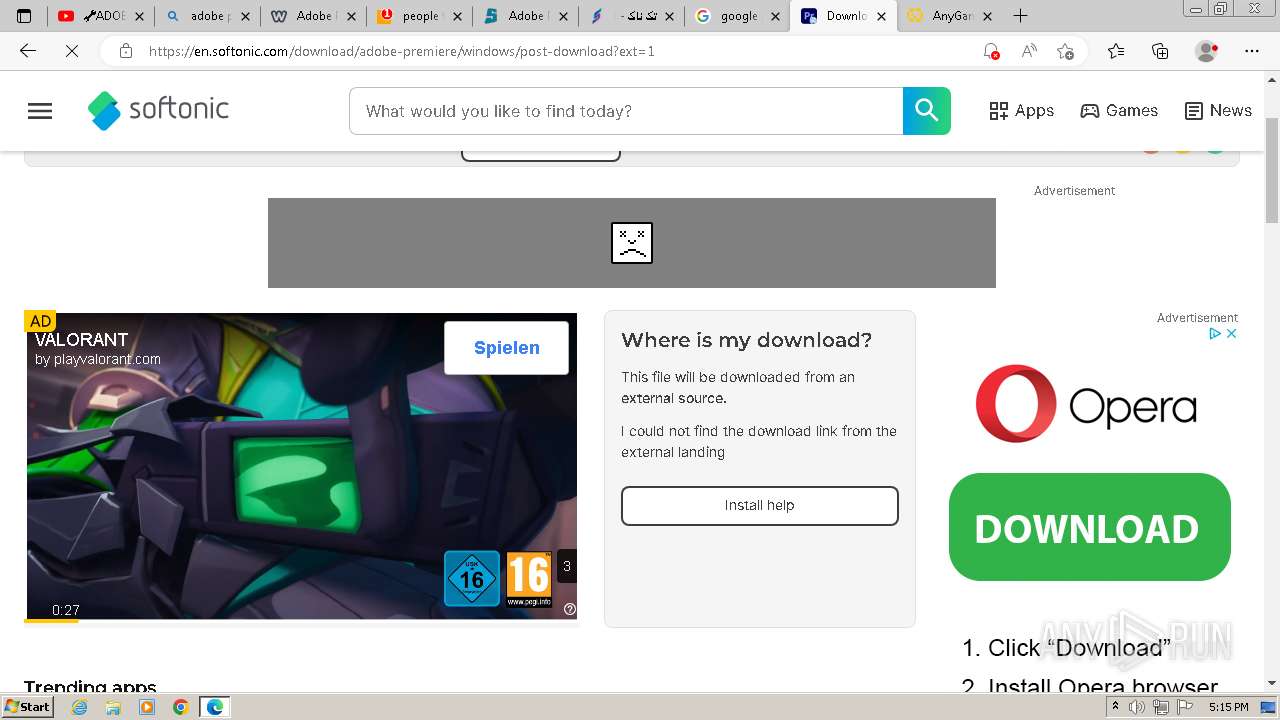View site information lock icon
The height and width of the screenshot is (720, 1280).
[126, 51]
